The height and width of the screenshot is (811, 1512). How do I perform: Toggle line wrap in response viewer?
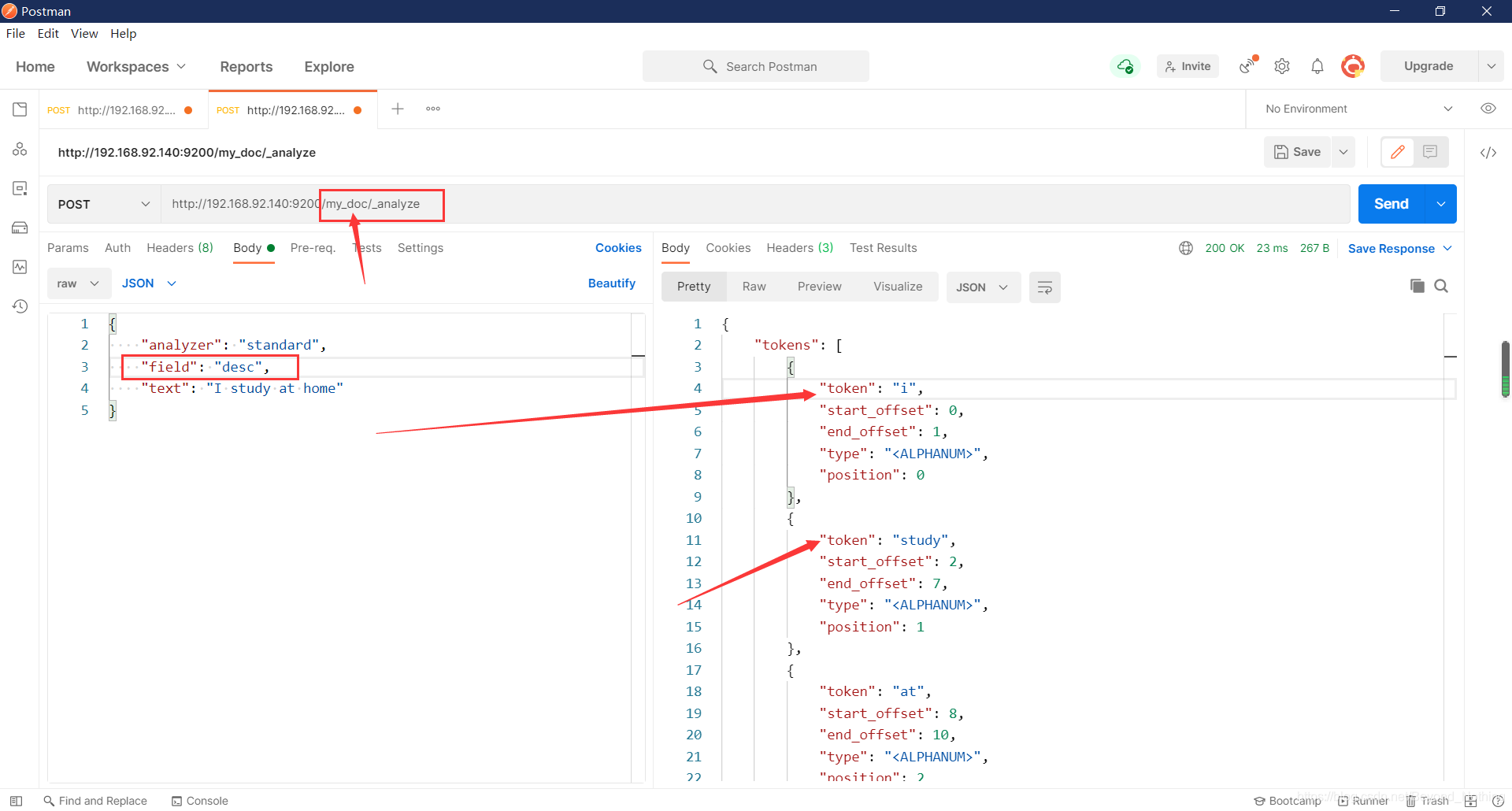click(x=1045, y=287)
